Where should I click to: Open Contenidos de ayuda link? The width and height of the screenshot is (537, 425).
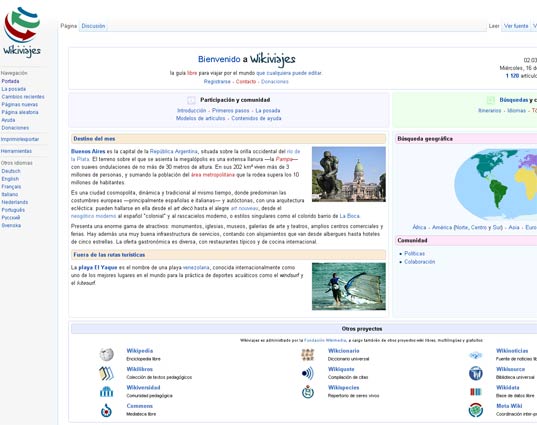click(x=256, y=118)
